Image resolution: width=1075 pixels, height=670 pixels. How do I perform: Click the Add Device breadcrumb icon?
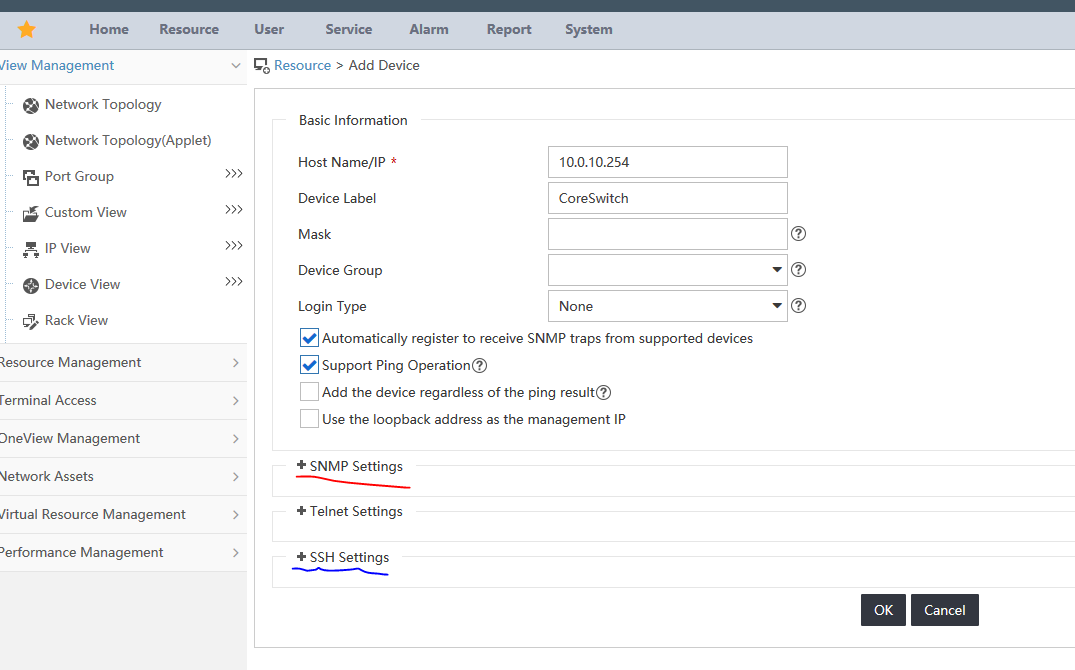tap(262, 66)
